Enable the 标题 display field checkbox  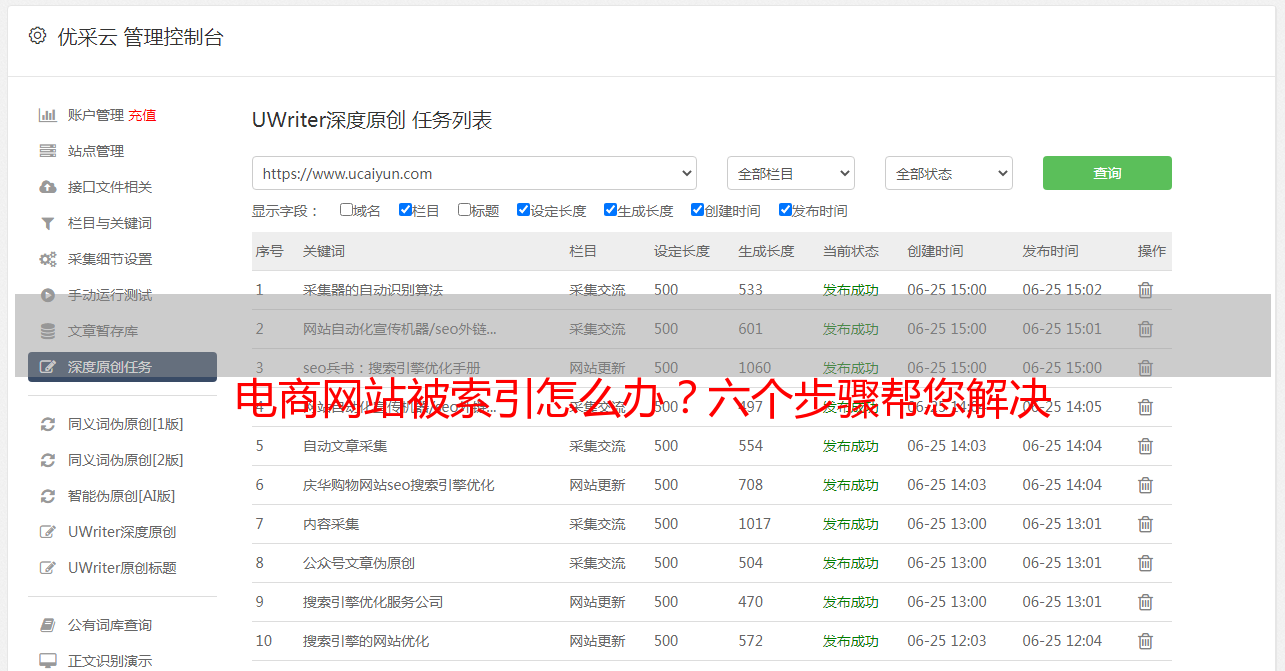pos(464,210)
